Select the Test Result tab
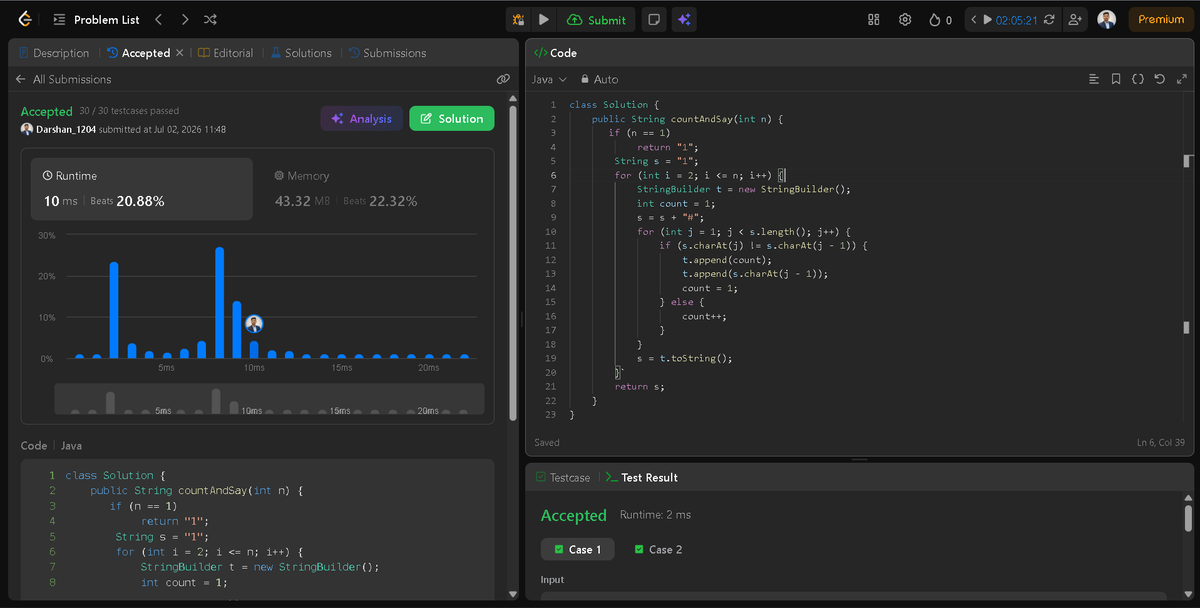The width and height of the screenshot is (1200, 608). coord(642,477)
